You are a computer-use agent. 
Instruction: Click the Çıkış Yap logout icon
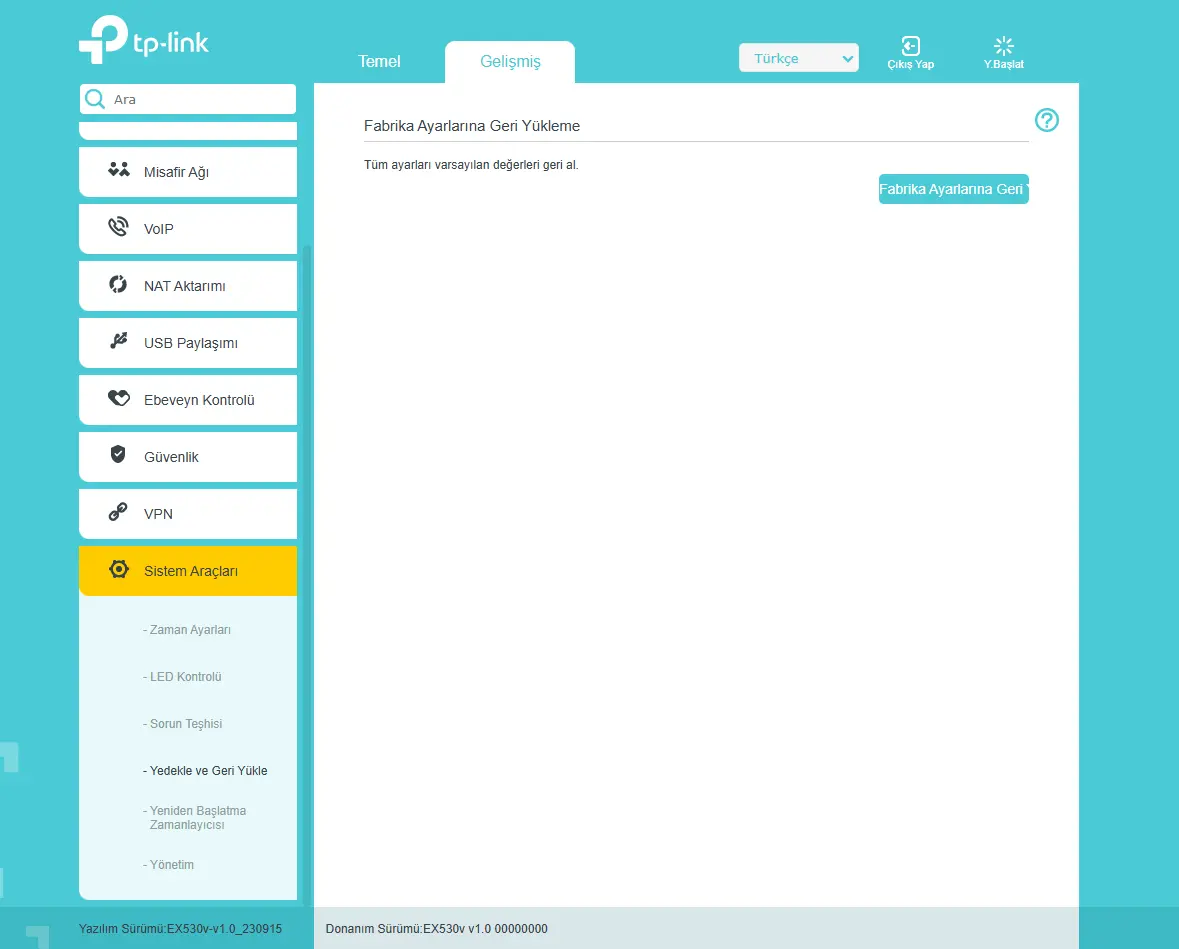coord(911,46)
